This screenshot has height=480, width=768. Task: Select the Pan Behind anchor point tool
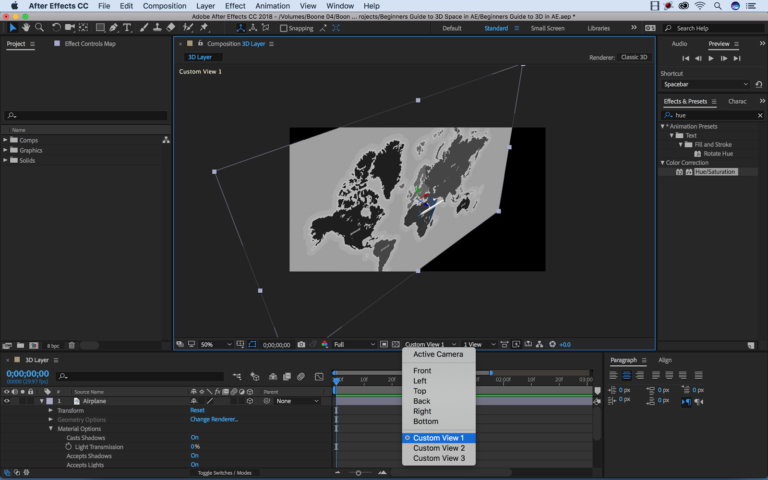[x=84, y=28]
